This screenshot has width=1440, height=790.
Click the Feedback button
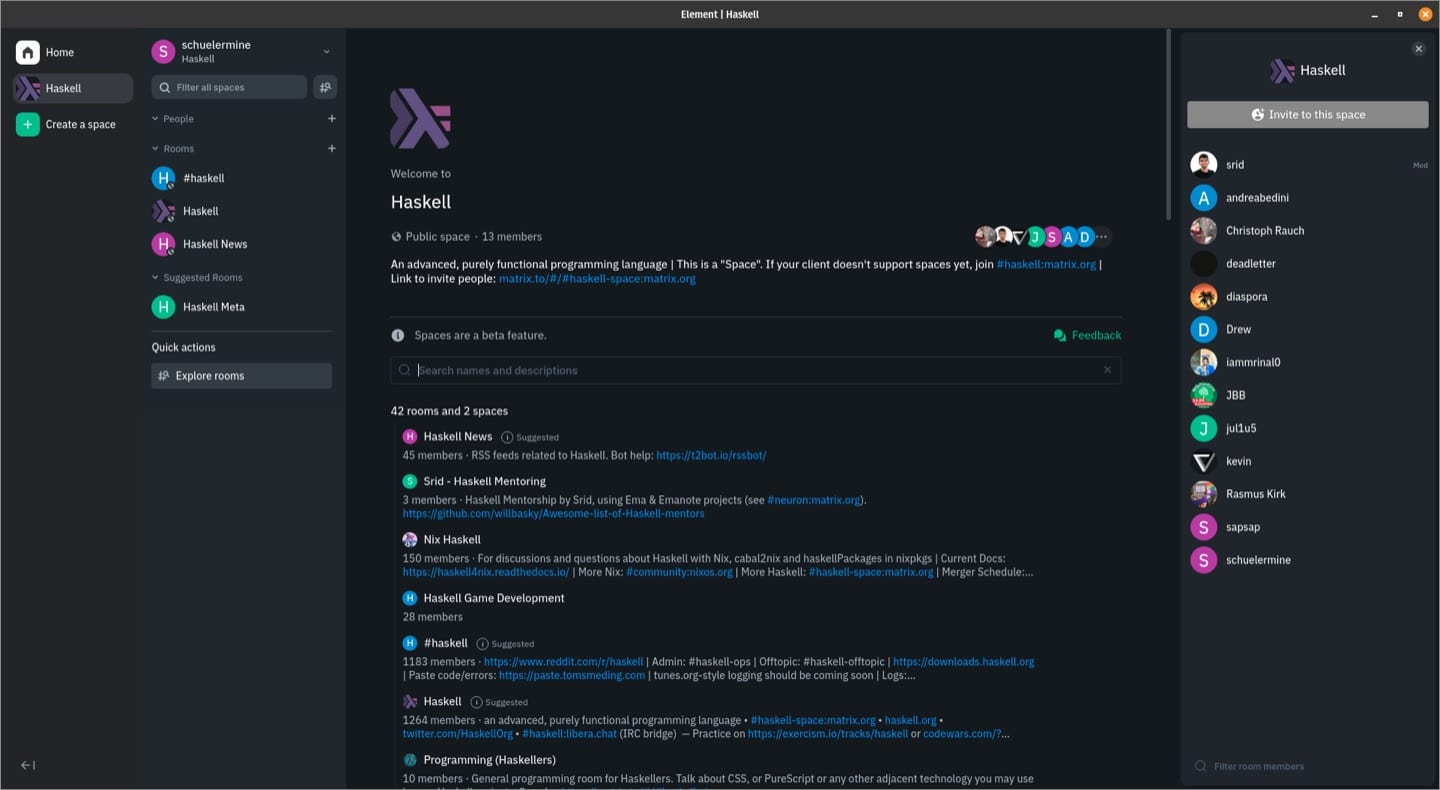[x=1087, y=335]
